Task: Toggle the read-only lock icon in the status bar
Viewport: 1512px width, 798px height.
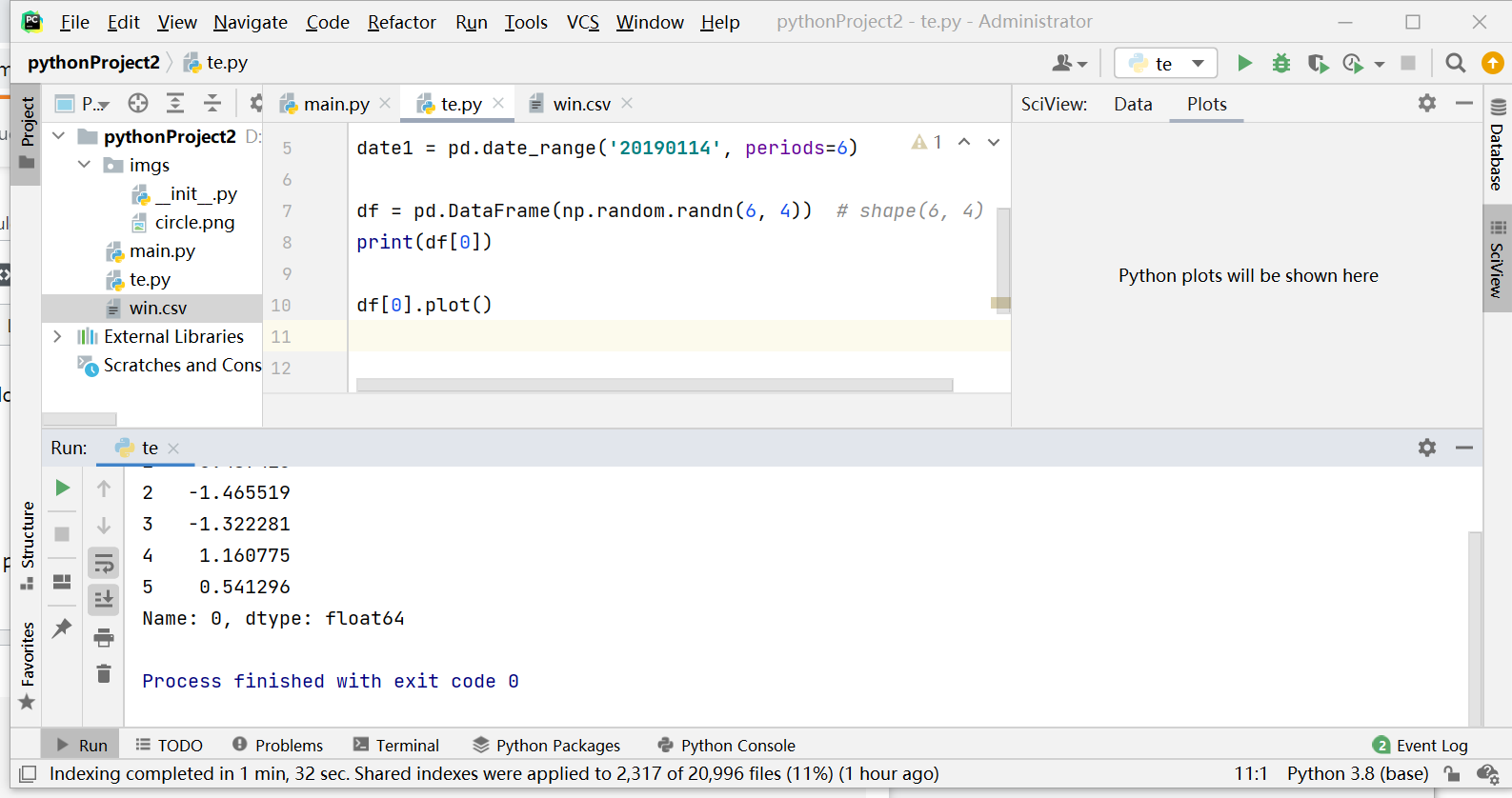Action: [1451, 773]
